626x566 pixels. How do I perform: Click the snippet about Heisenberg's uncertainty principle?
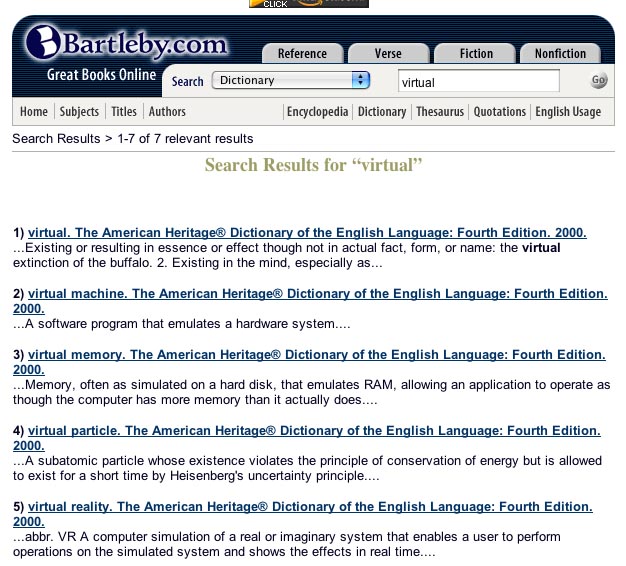tap(307, 468)
